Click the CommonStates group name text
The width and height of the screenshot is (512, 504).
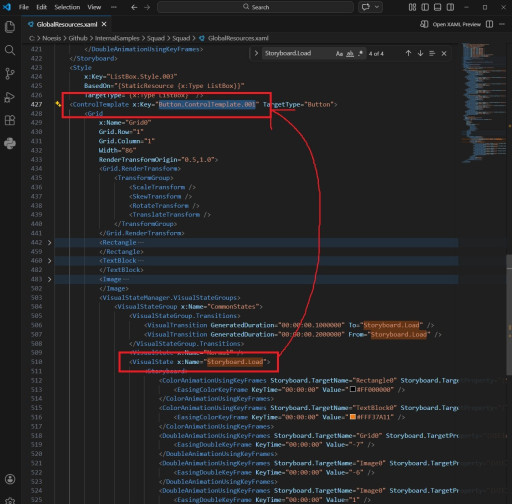[x=233, y=307]
